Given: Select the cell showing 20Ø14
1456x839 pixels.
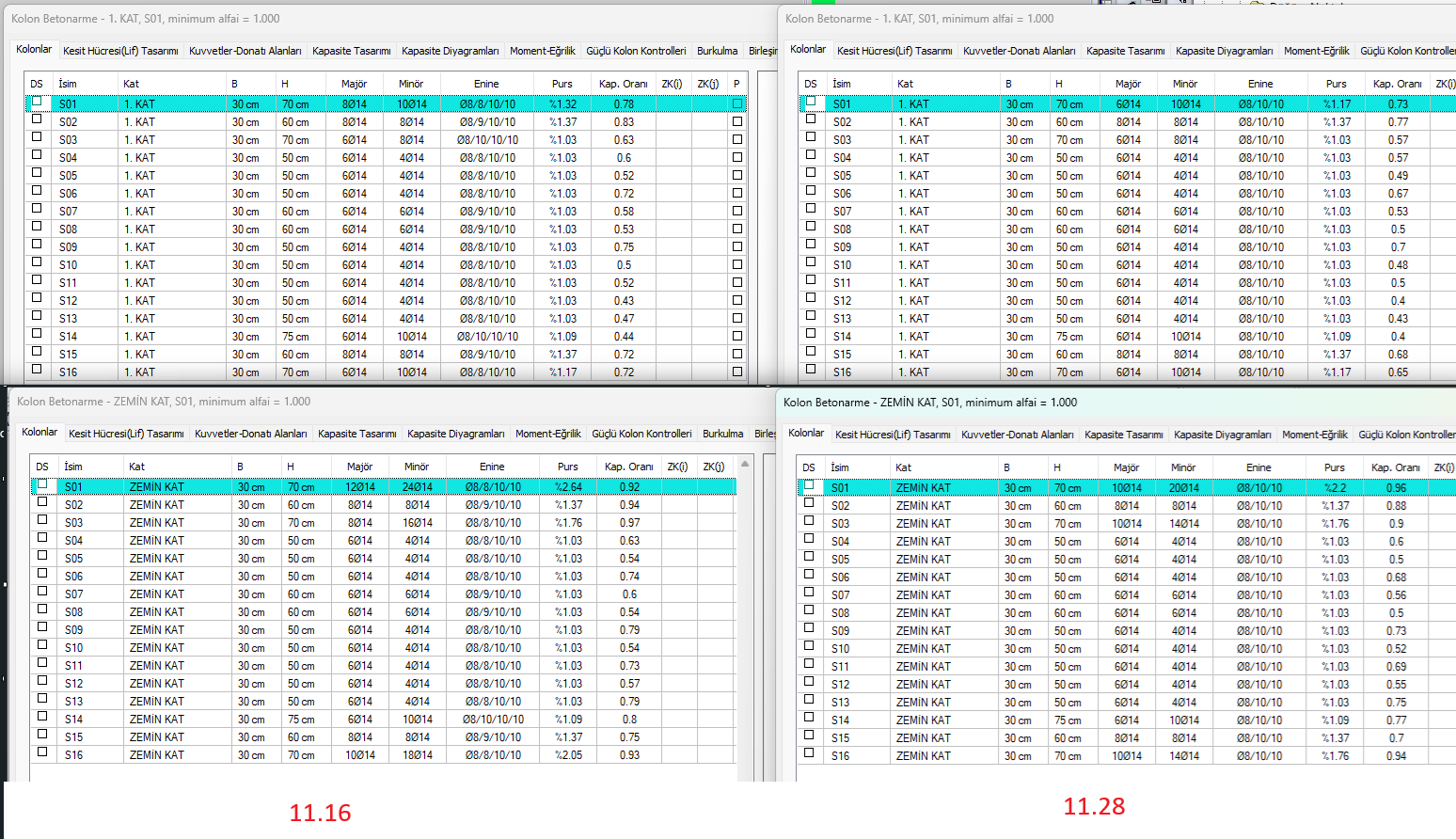Looking at the screenshot, I should (x=1184, y=488).
